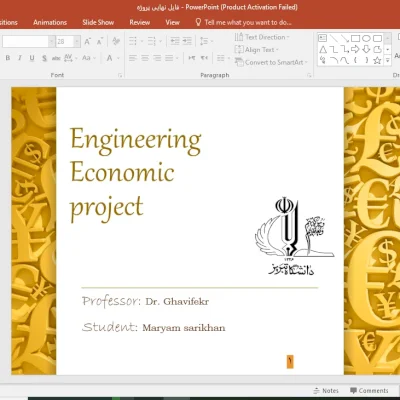Click the Engineering Economic project title text
Screen dimensions: 400x400
click(136, 174)
